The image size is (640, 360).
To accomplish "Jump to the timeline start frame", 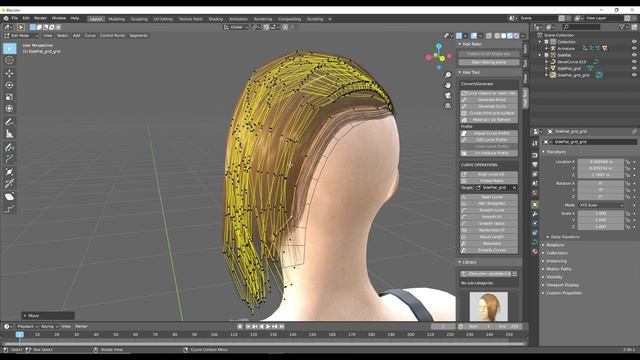I will pos(248,327).
